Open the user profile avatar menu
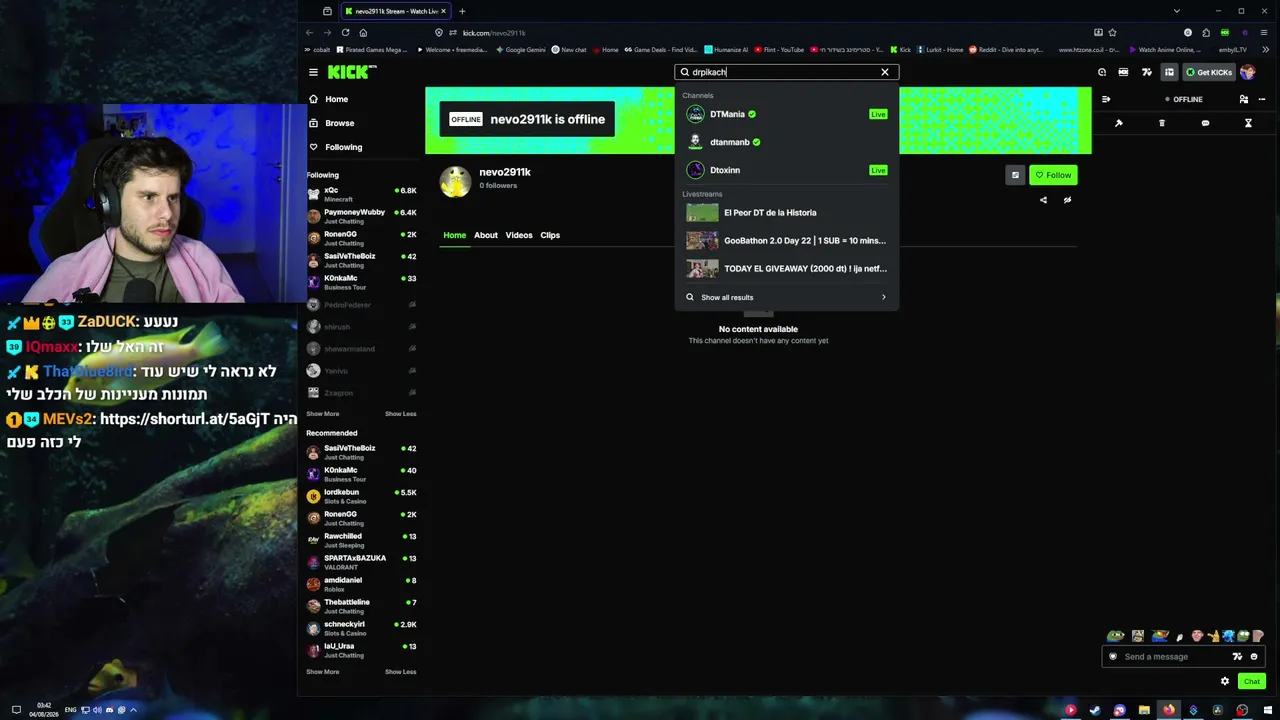This screenshot has height=720, width=1280. pyautogui.click(x=1248, y=72)
